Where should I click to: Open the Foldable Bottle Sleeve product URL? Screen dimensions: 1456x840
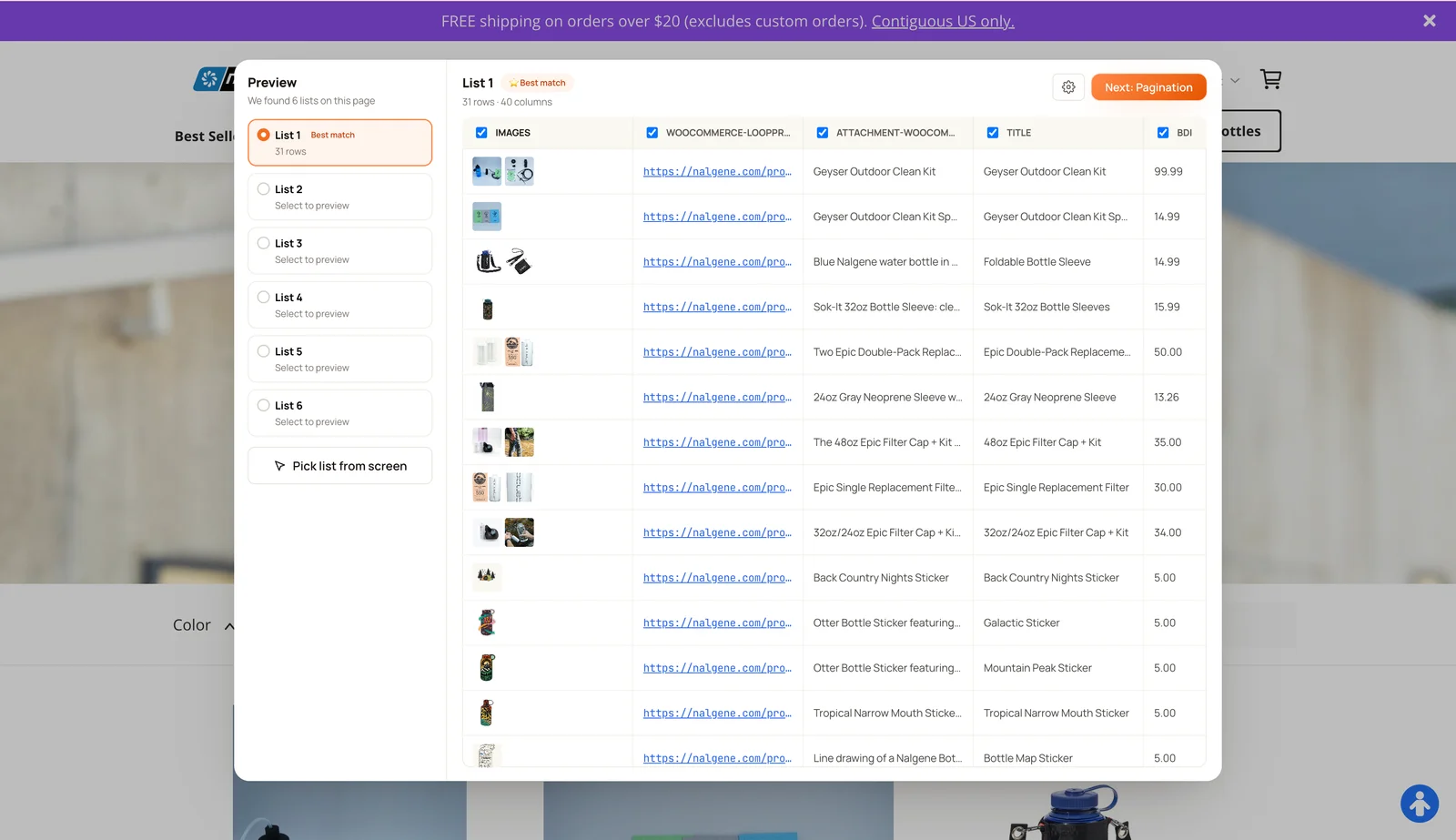pyautogui.click(x=717, y=262)
